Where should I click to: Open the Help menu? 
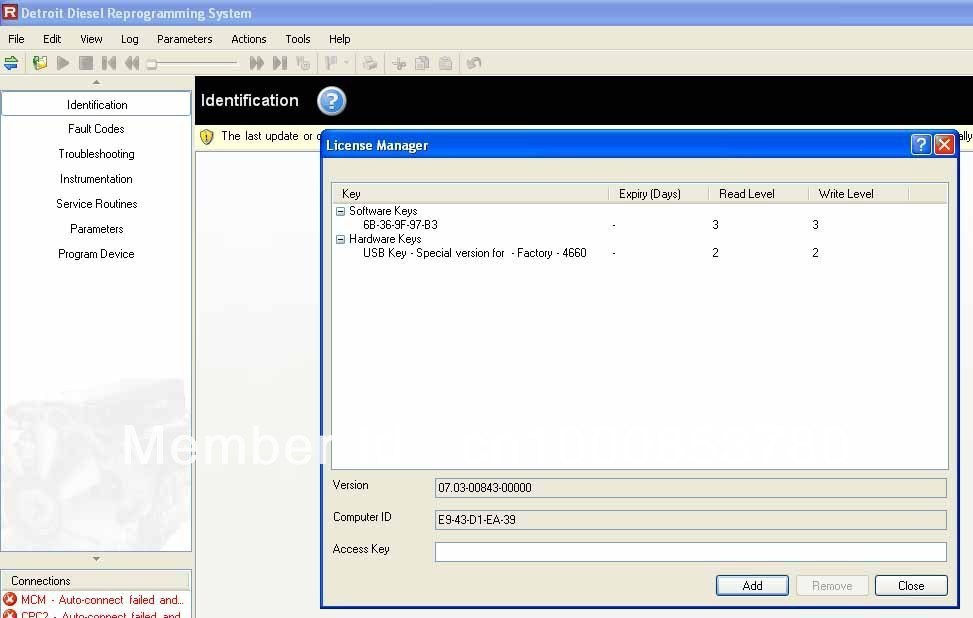(339, 39)
